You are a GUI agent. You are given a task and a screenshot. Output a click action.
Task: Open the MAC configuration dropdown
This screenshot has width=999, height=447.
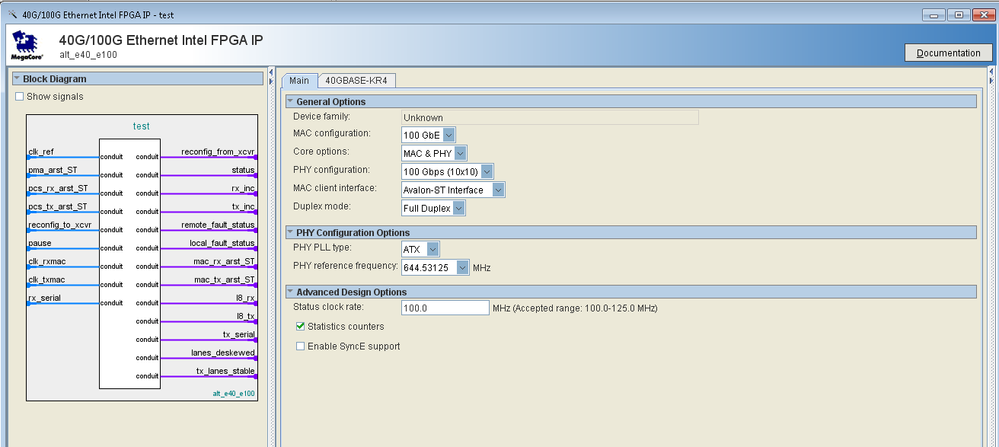pyautogui.click(x=449, y=135)
